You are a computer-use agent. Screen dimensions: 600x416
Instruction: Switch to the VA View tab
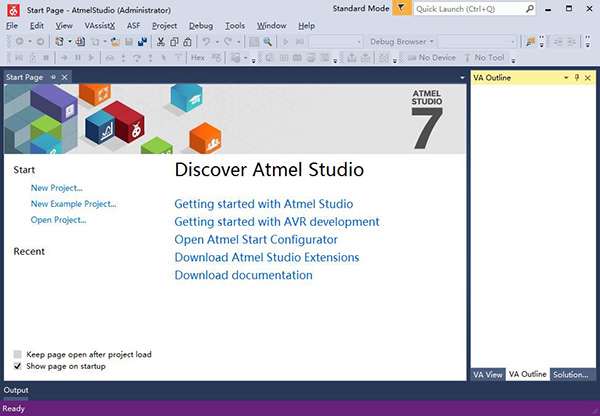tap(487, 374)
